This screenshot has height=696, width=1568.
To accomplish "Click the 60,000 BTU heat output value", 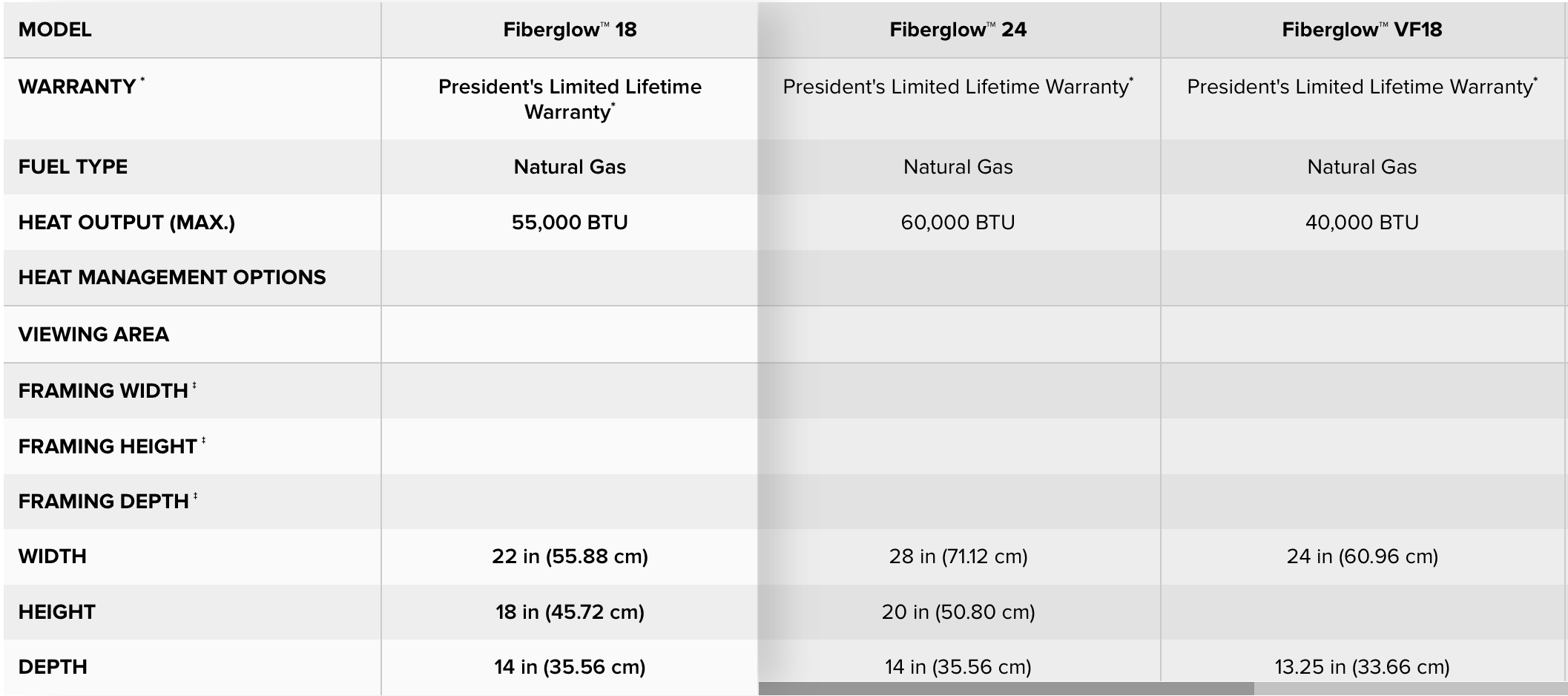I will (x=958, y=223).
